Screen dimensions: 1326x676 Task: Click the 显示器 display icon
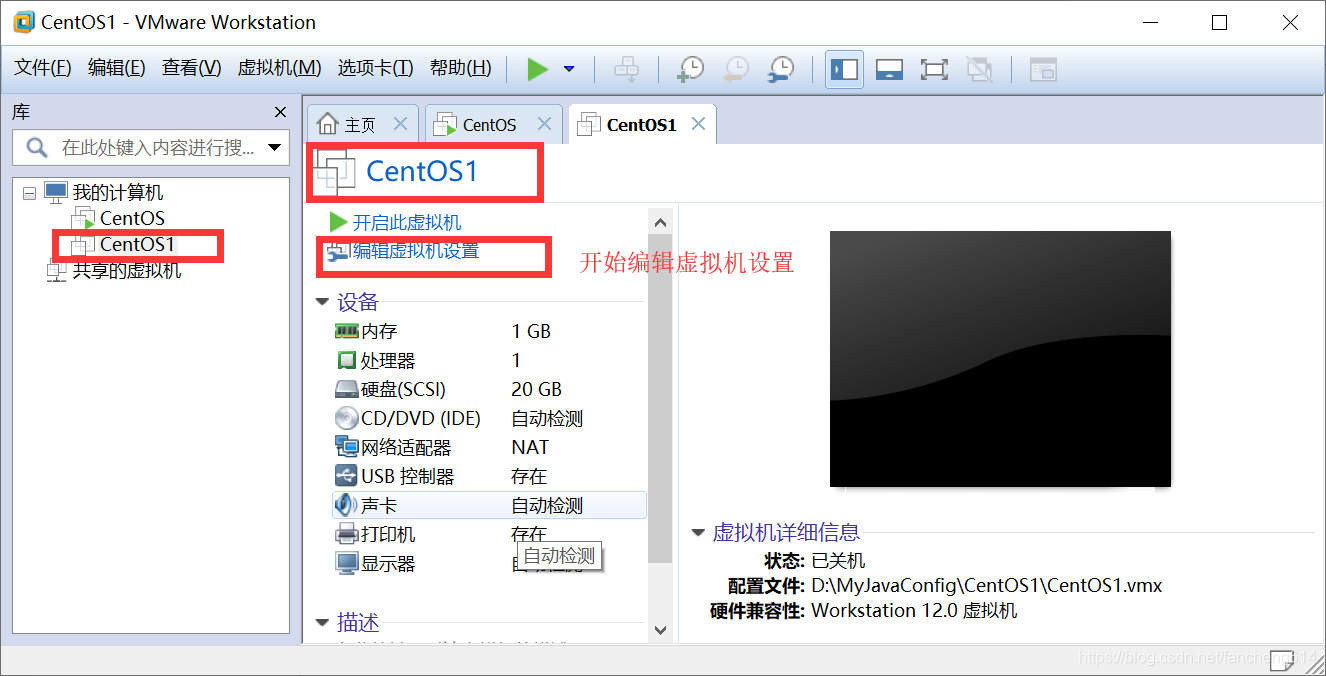346,563
